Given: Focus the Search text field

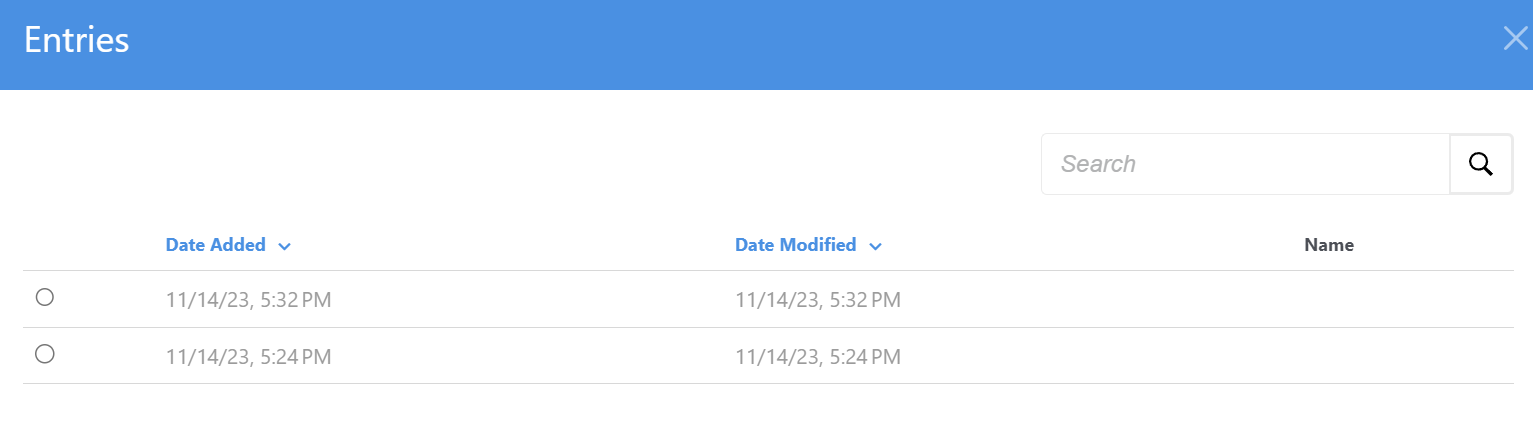Looking at the screenshot, I should point(1245,164).
